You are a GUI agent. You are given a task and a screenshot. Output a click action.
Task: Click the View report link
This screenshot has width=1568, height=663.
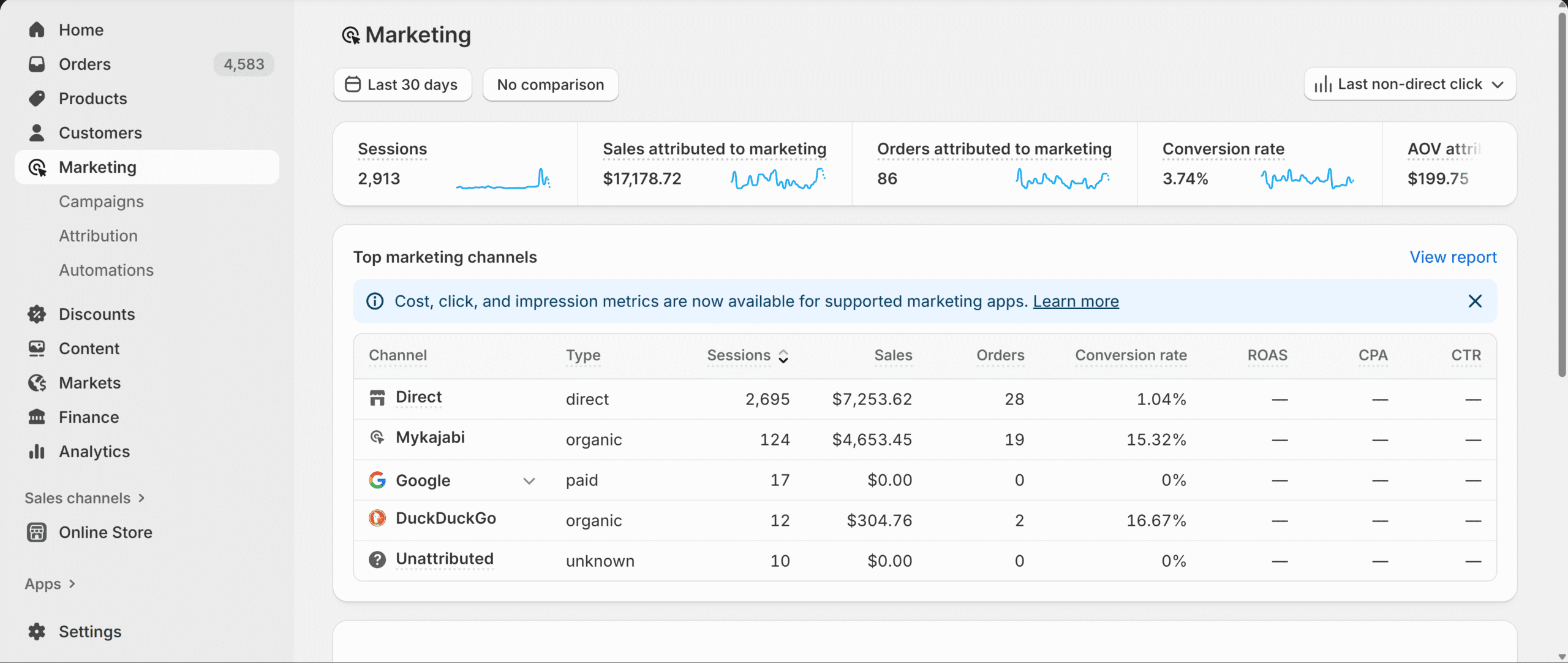1453,257
